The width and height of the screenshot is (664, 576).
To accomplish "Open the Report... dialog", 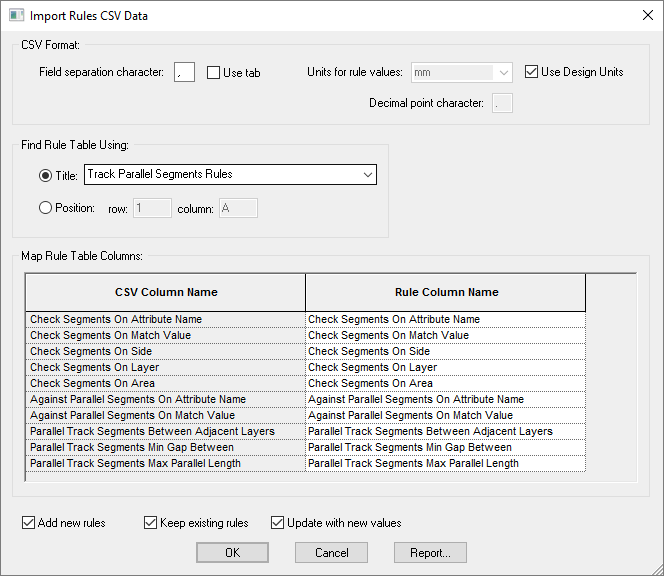I will click(430, 553).
